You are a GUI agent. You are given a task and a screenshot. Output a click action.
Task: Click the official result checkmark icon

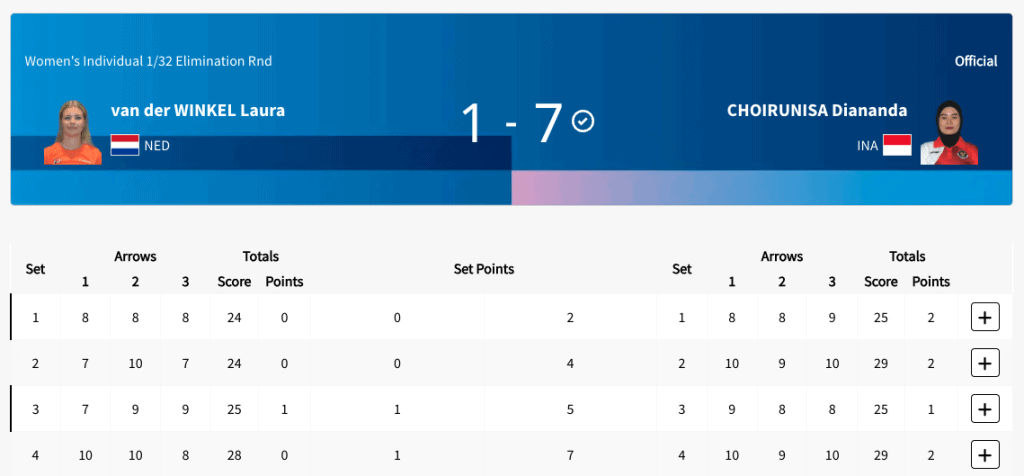(583, 122)
